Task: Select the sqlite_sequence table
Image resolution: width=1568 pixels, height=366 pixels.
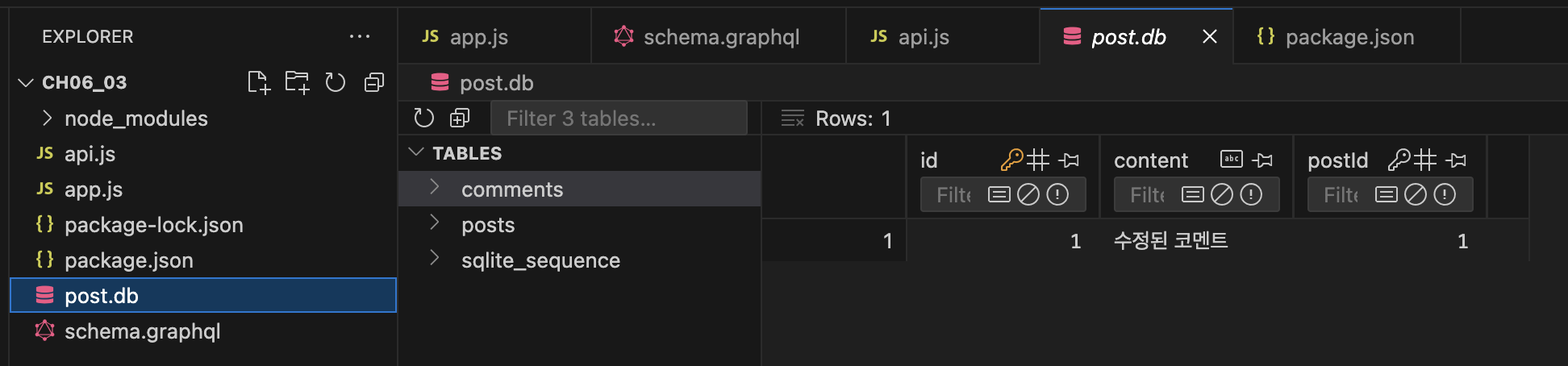Action: coord(540,260)
